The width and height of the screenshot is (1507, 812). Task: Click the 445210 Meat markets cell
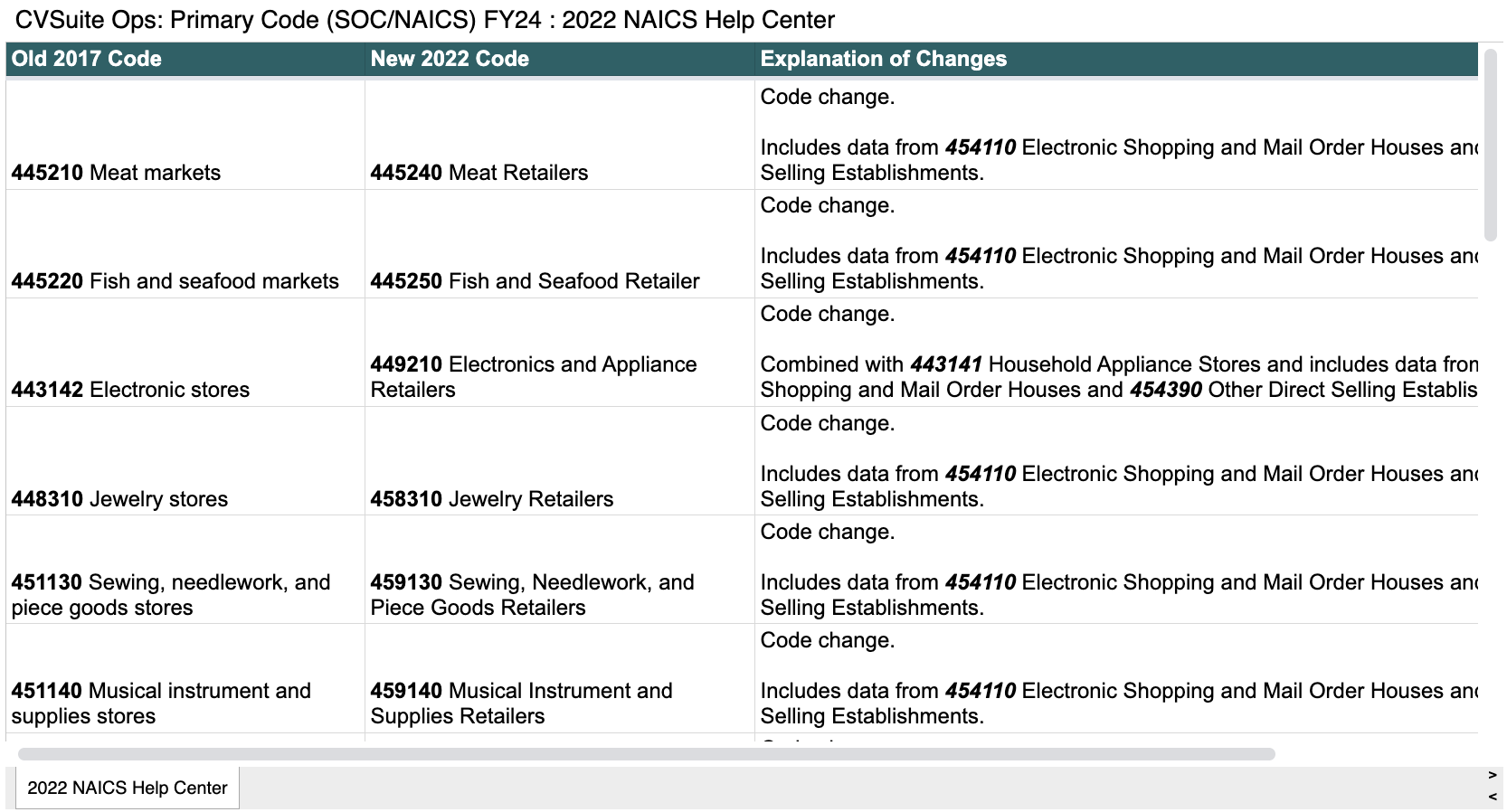116,173
